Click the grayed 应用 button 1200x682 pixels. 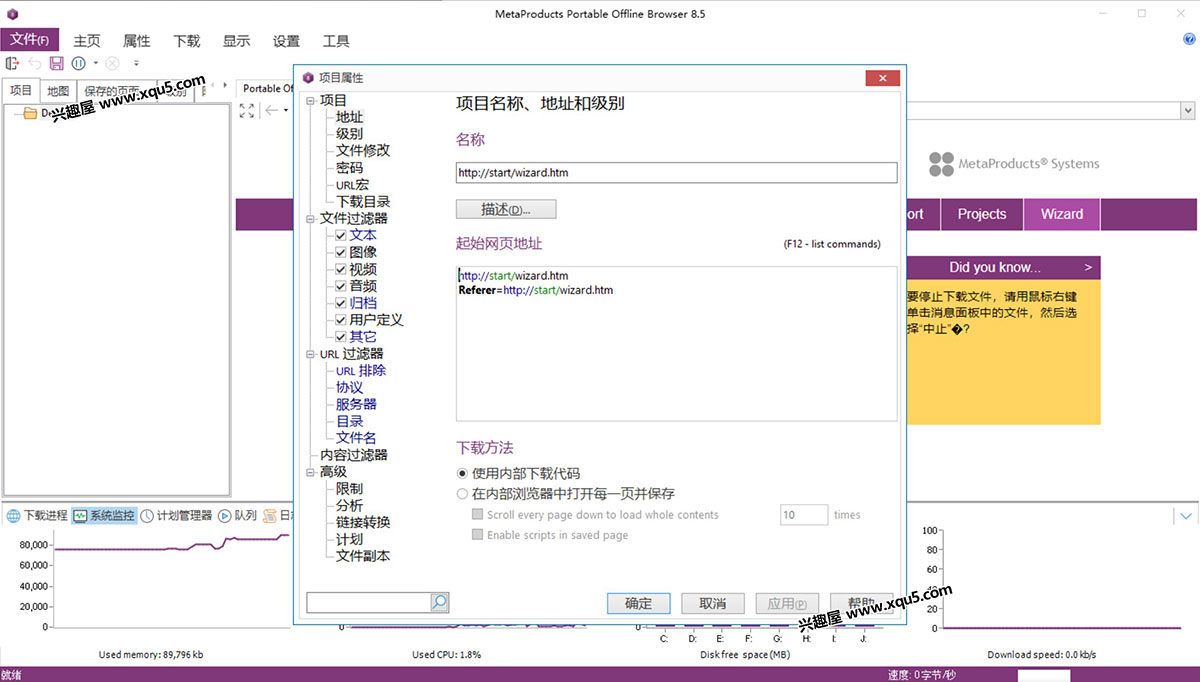click(x=787, y=603)
